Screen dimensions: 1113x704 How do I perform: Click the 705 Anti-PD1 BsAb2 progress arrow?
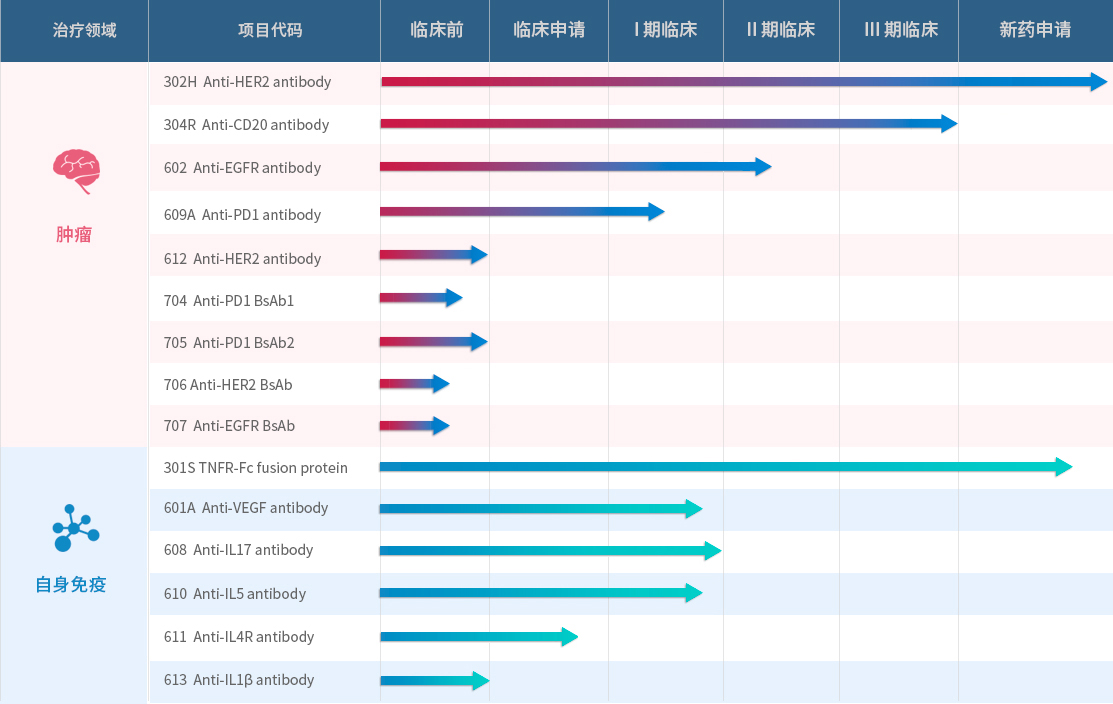pyautogui.click(x=434, y=342)
